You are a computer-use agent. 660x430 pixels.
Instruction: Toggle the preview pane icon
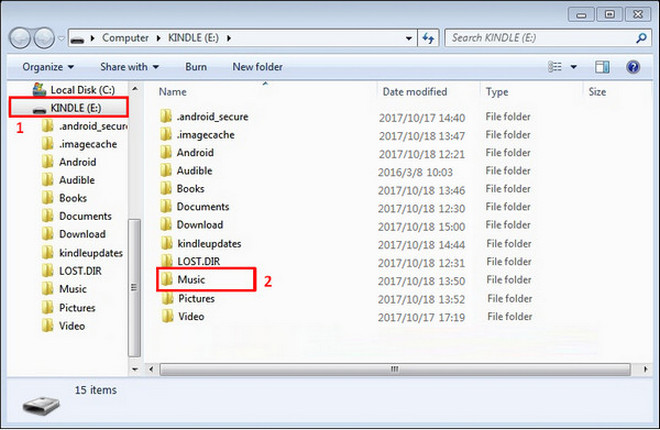[602, 67]
